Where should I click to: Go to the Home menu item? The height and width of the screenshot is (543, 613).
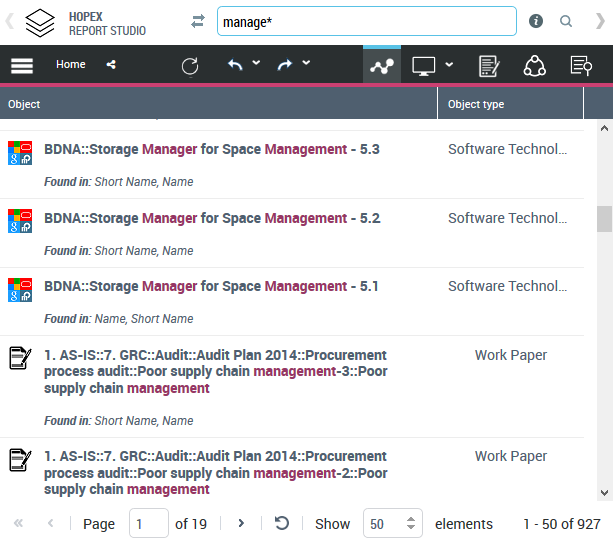tap(70, 65)
